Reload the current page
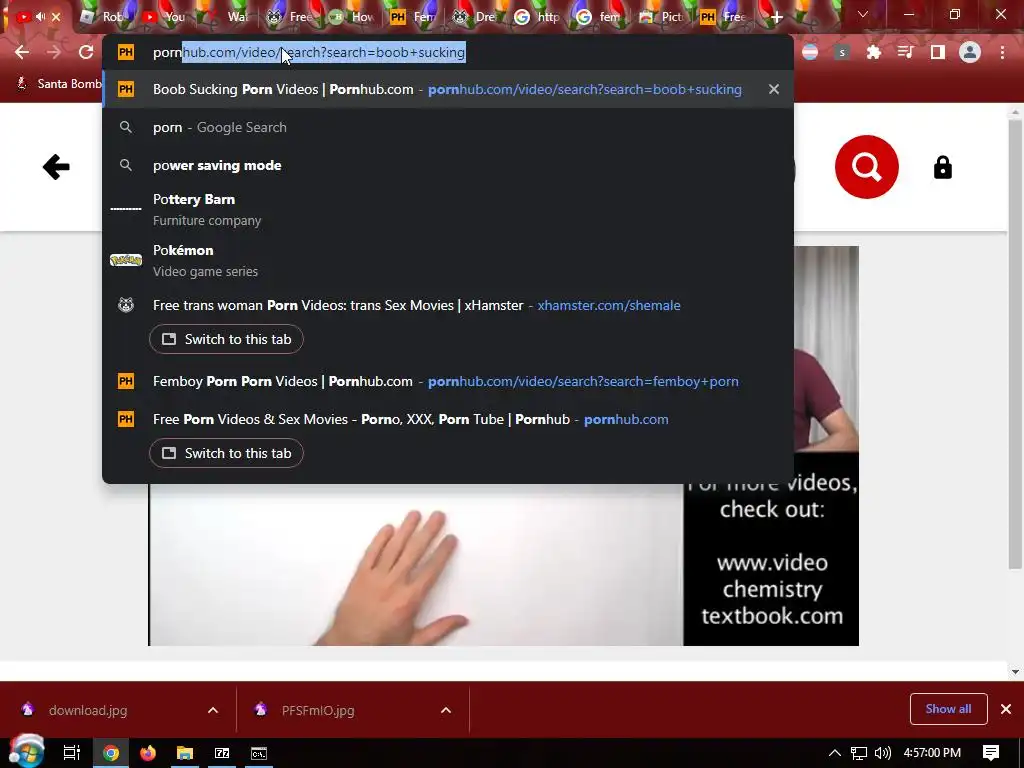1024x768 pixels. tap(86, 52)
